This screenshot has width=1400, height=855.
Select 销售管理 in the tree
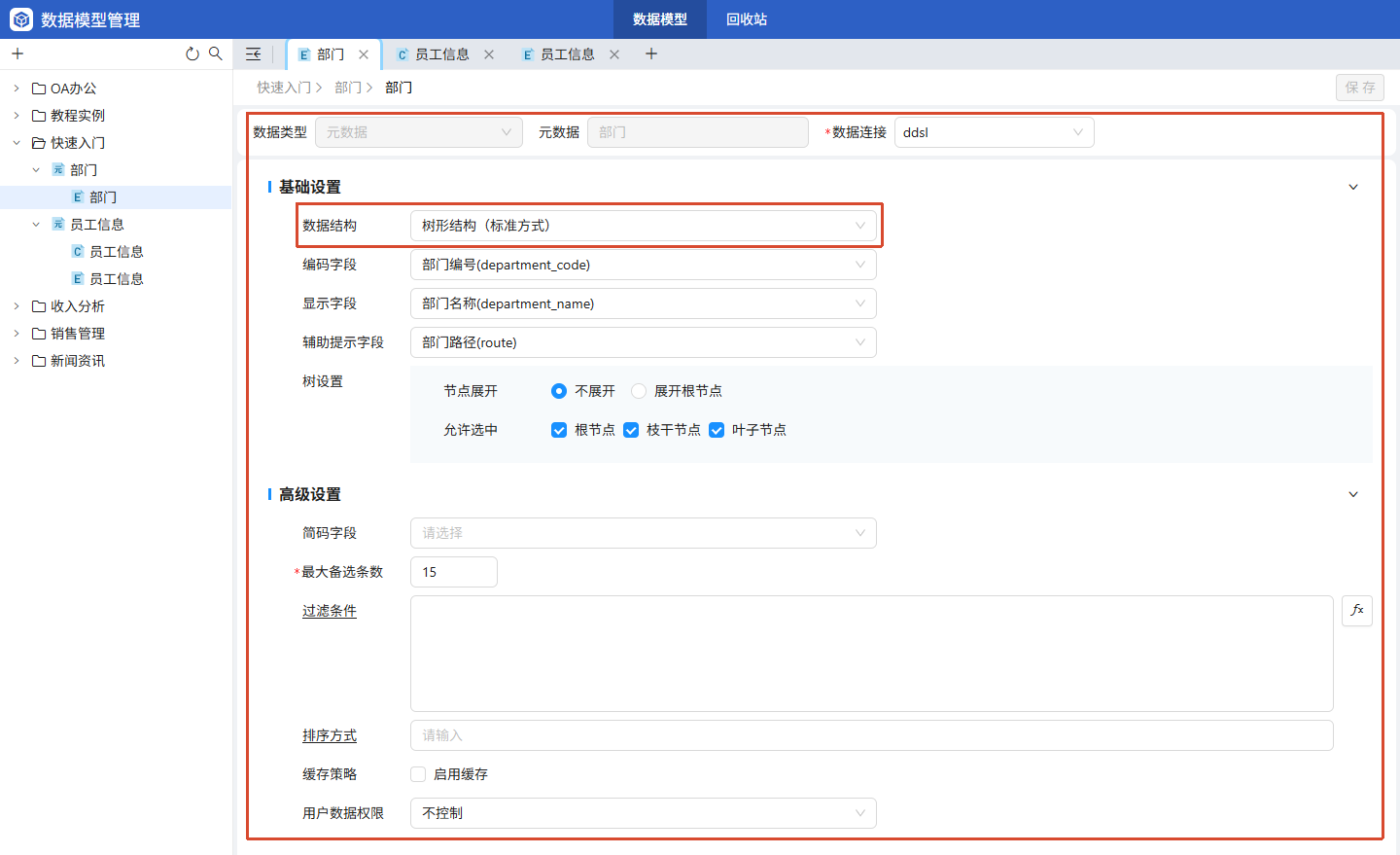(78, 334)
